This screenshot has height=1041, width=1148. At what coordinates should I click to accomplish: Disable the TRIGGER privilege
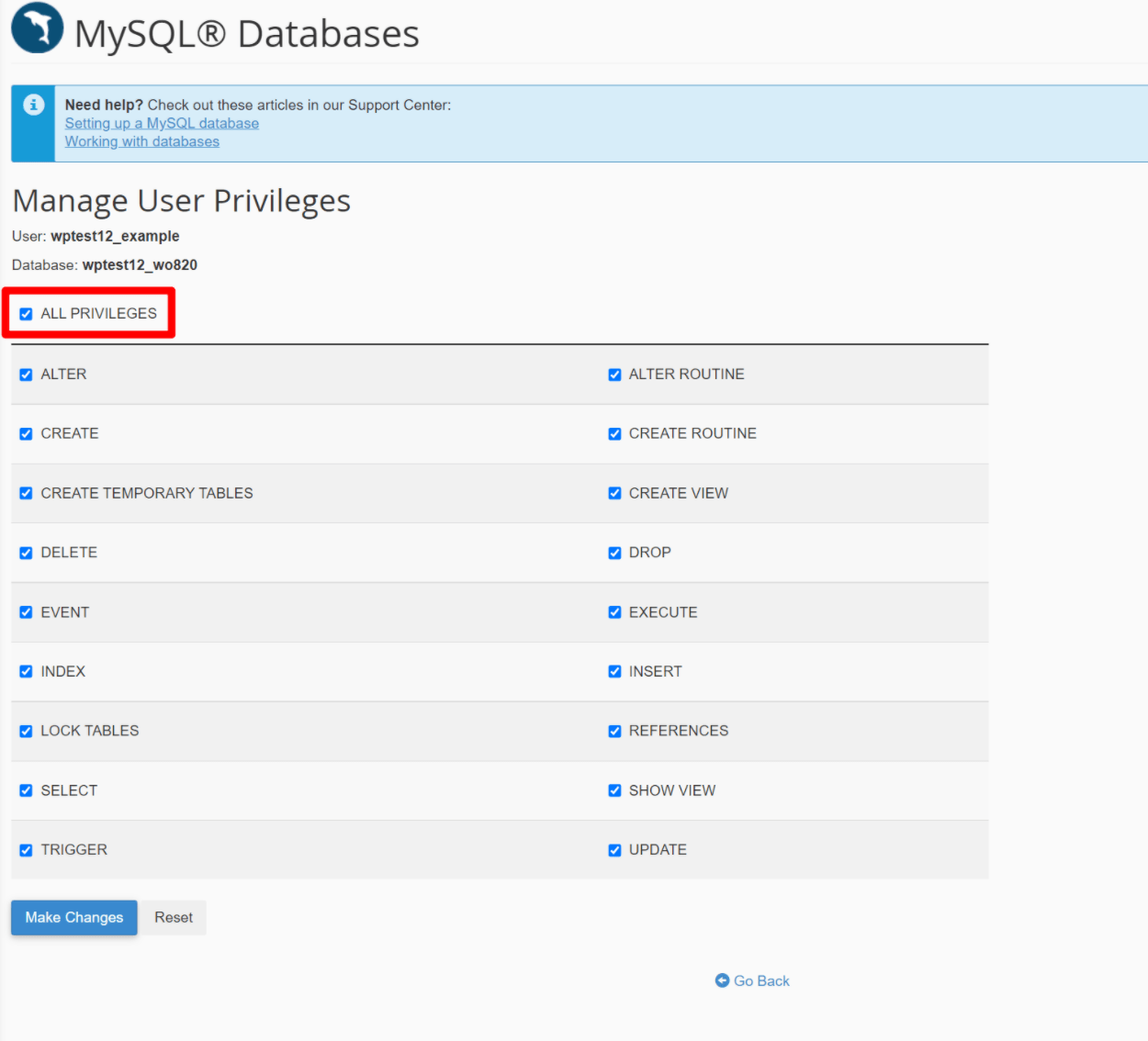26,850
